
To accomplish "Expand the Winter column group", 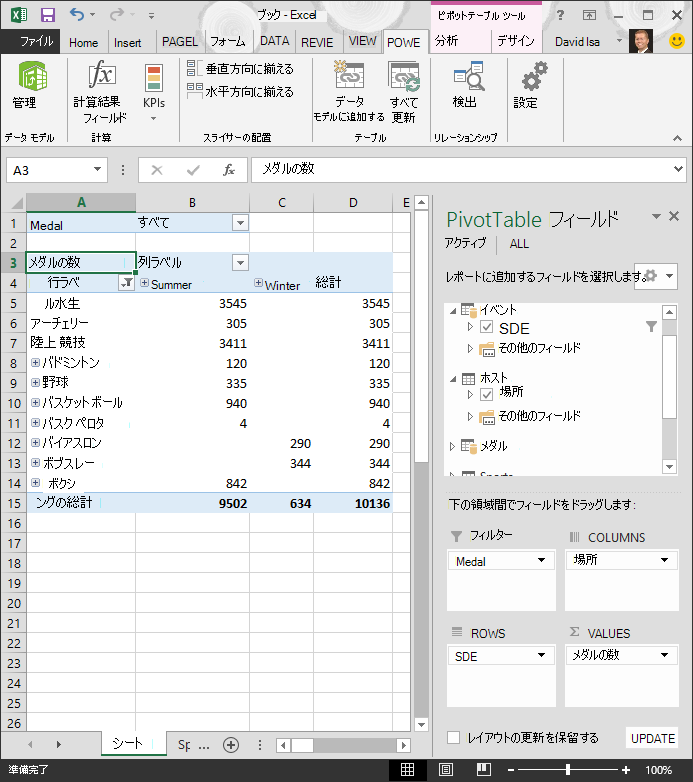I will 258,283.
